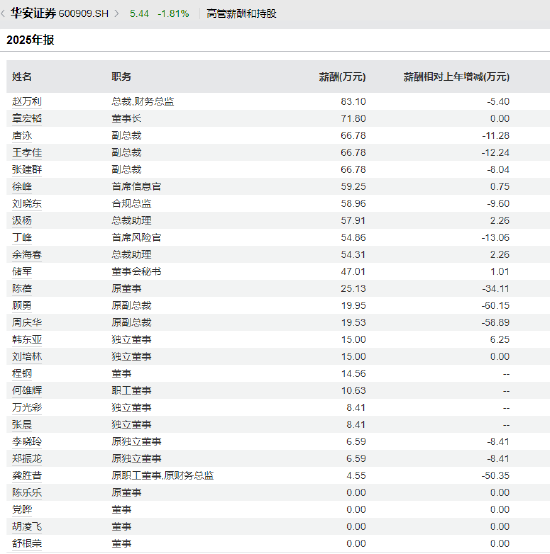This screenshot has width=550, height=554.
Task: View details for 刘晓东
Action: 27,204
